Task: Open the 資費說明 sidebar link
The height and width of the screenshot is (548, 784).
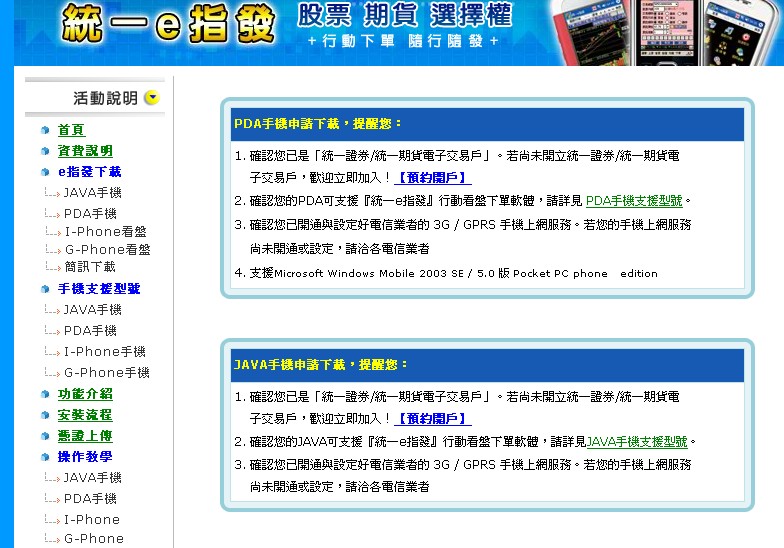Action: click(86, 150)
